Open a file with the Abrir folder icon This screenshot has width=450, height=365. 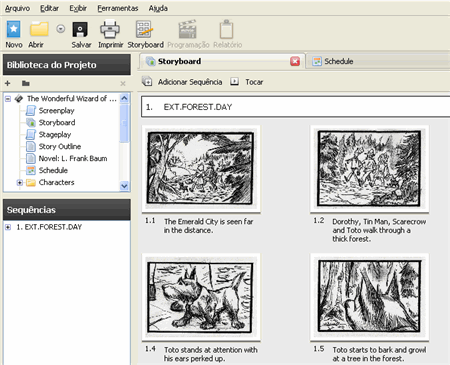point(39,29)
